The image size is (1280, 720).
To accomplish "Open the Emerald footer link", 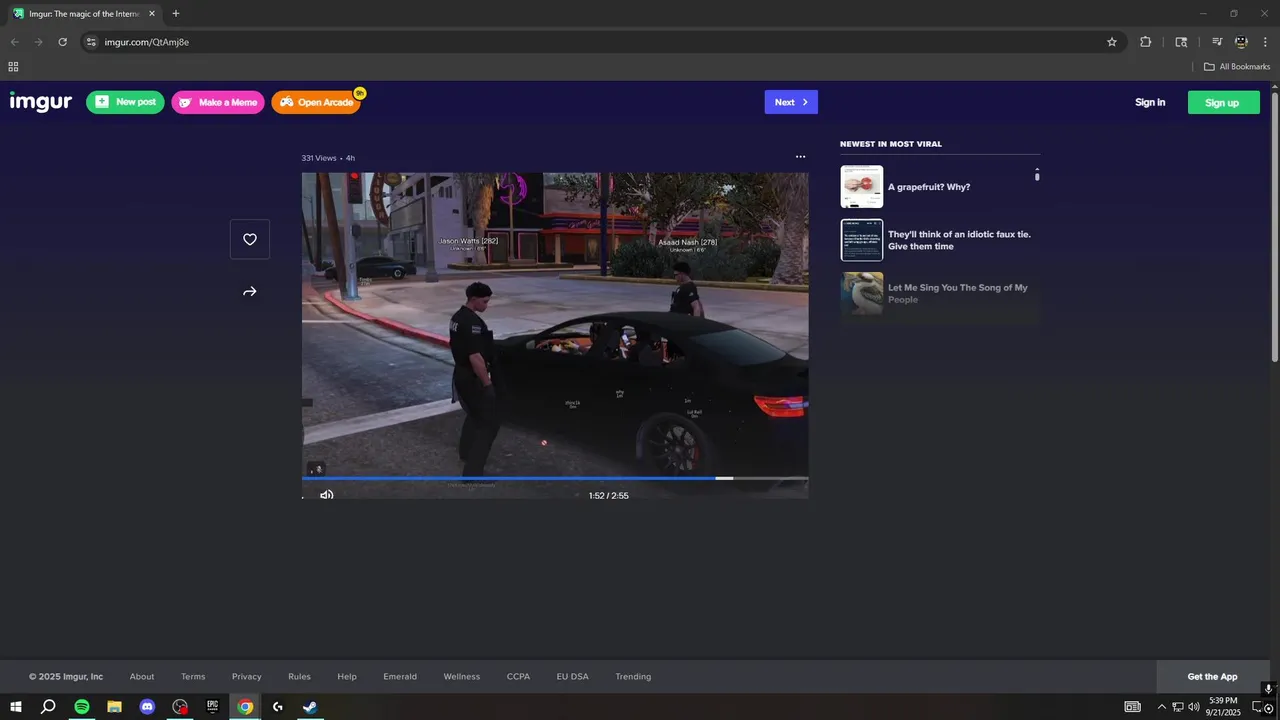I will (400, 677).
